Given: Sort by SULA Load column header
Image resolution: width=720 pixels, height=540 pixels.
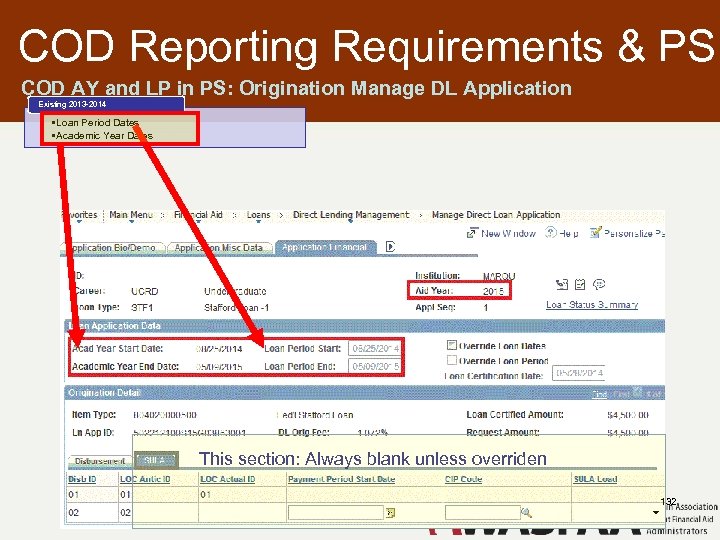Looking at the screenshot, I should pyautogui.click(x=596, y=479).
